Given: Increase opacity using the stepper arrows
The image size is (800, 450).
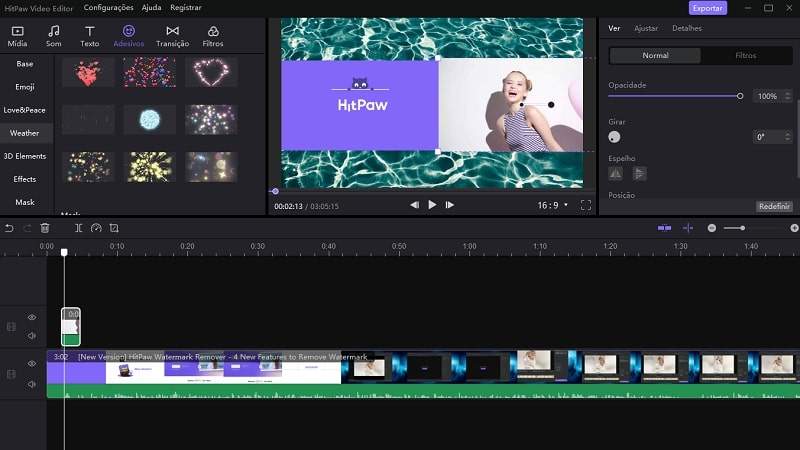Looking at the screenshot, I should [x=788, y=93].
